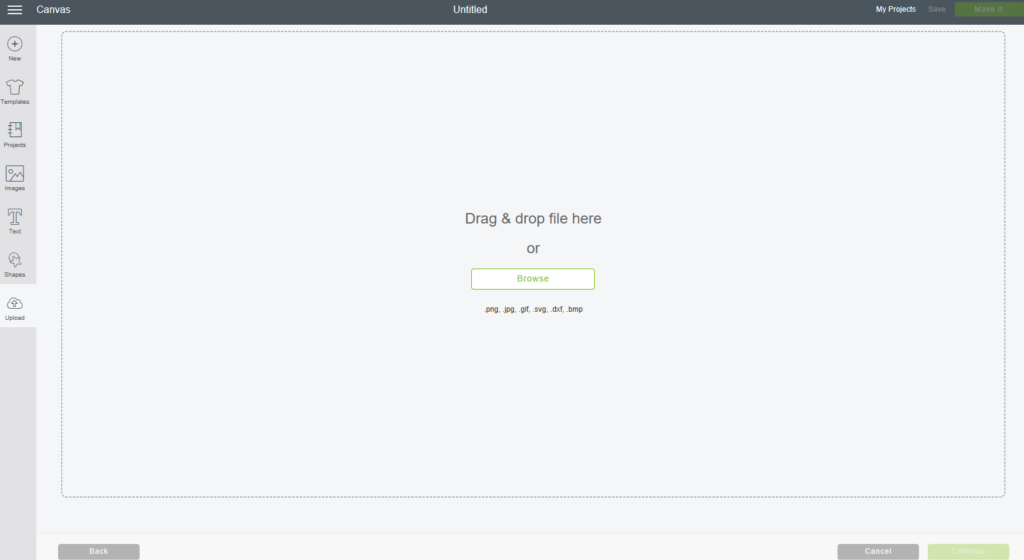
Task: Click Save in the top bar
Action: [x=936, y=9]
